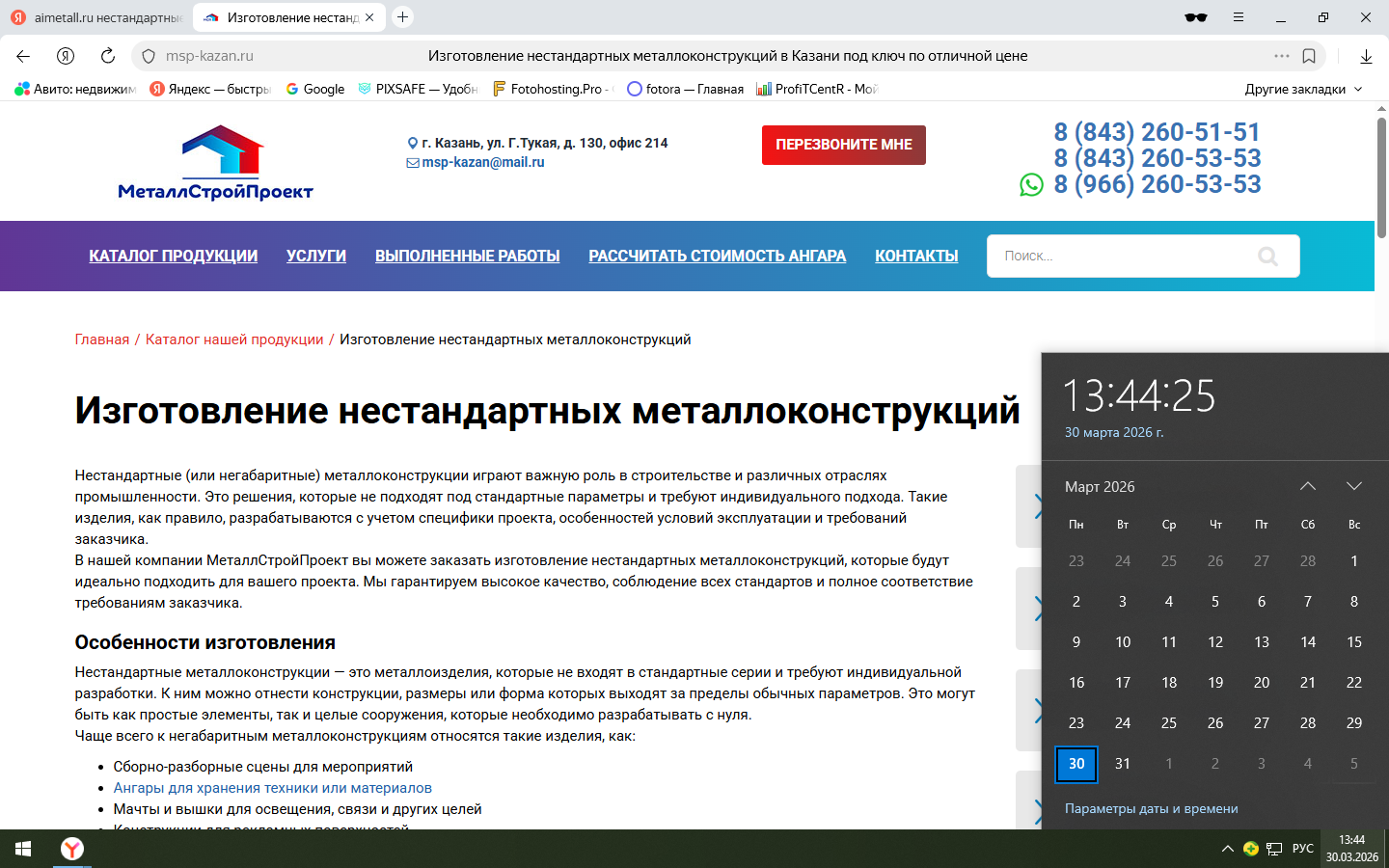Screen dimensions: 1389x868
Task: Open the browser downloads icon
Action: point(1366,56)
